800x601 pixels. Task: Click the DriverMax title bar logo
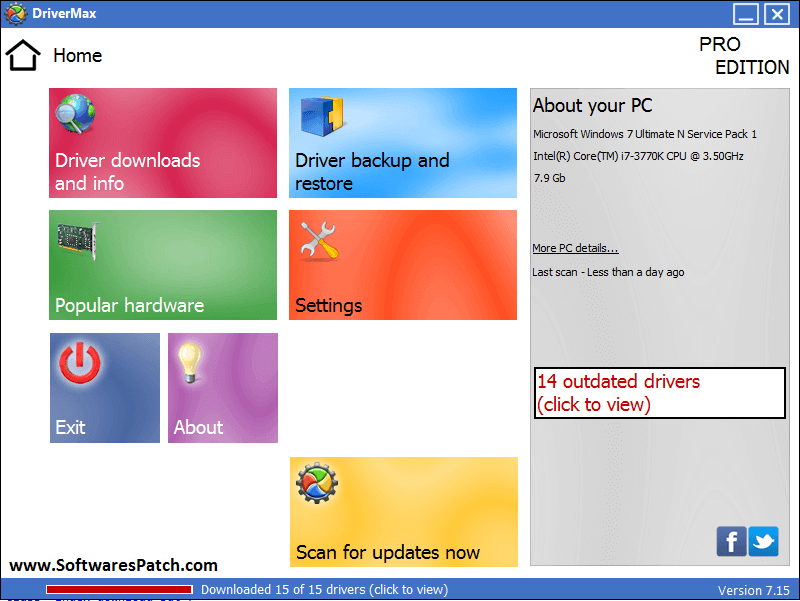click(15, 14)
